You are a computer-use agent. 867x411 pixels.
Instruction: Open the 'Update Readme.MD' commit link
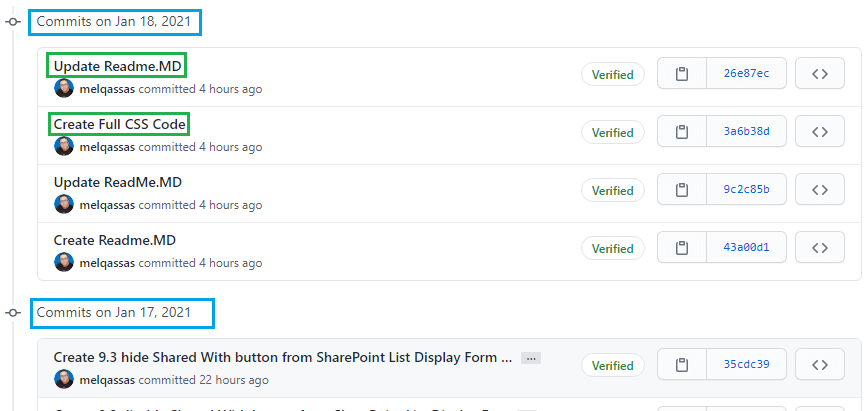[x=117, y=66]
